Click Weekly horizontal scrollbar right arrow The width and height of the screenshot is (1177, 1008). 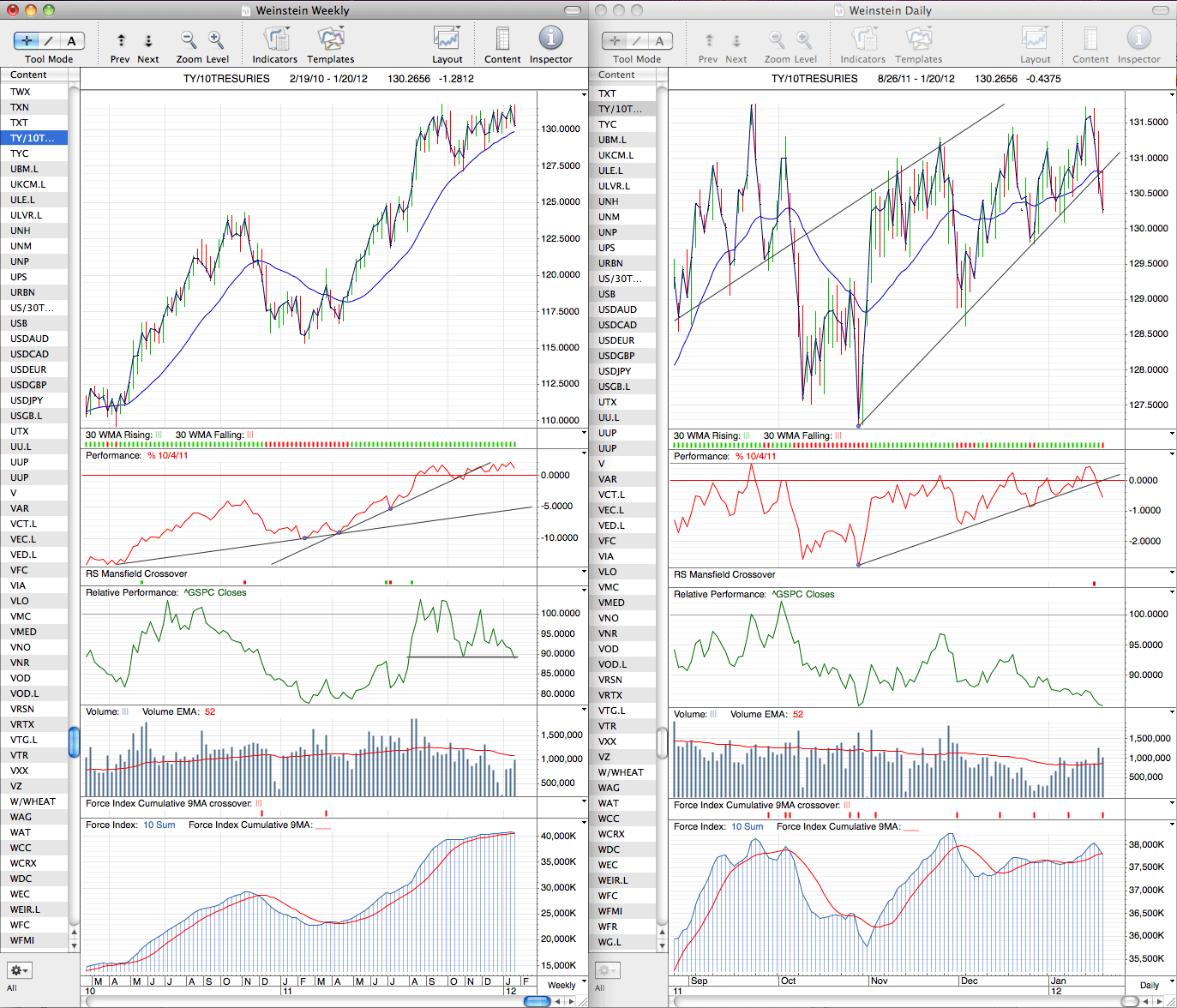point(572,1001)
